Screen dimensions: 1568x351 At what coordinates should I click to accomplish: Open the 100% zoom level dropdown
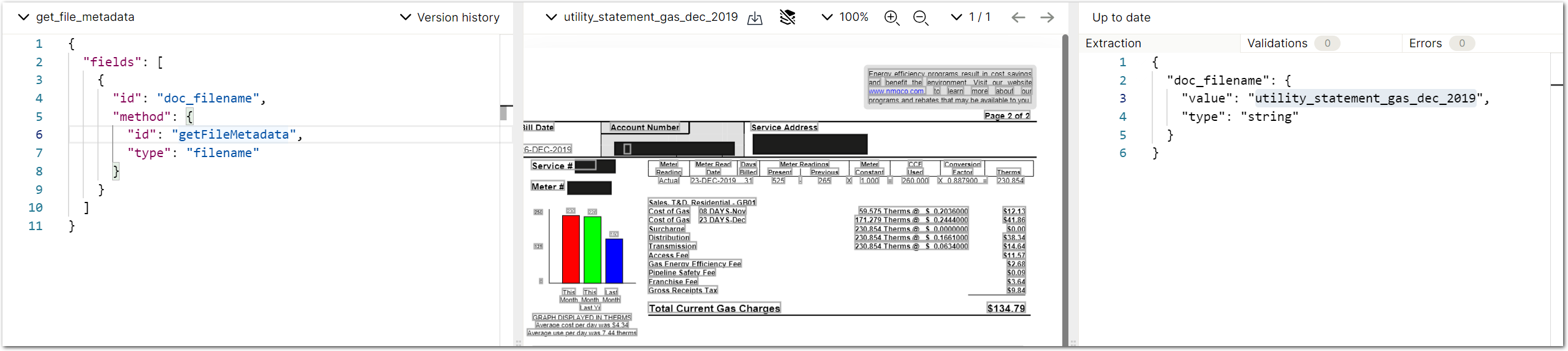pyautogui.click(x=845, y=17)
